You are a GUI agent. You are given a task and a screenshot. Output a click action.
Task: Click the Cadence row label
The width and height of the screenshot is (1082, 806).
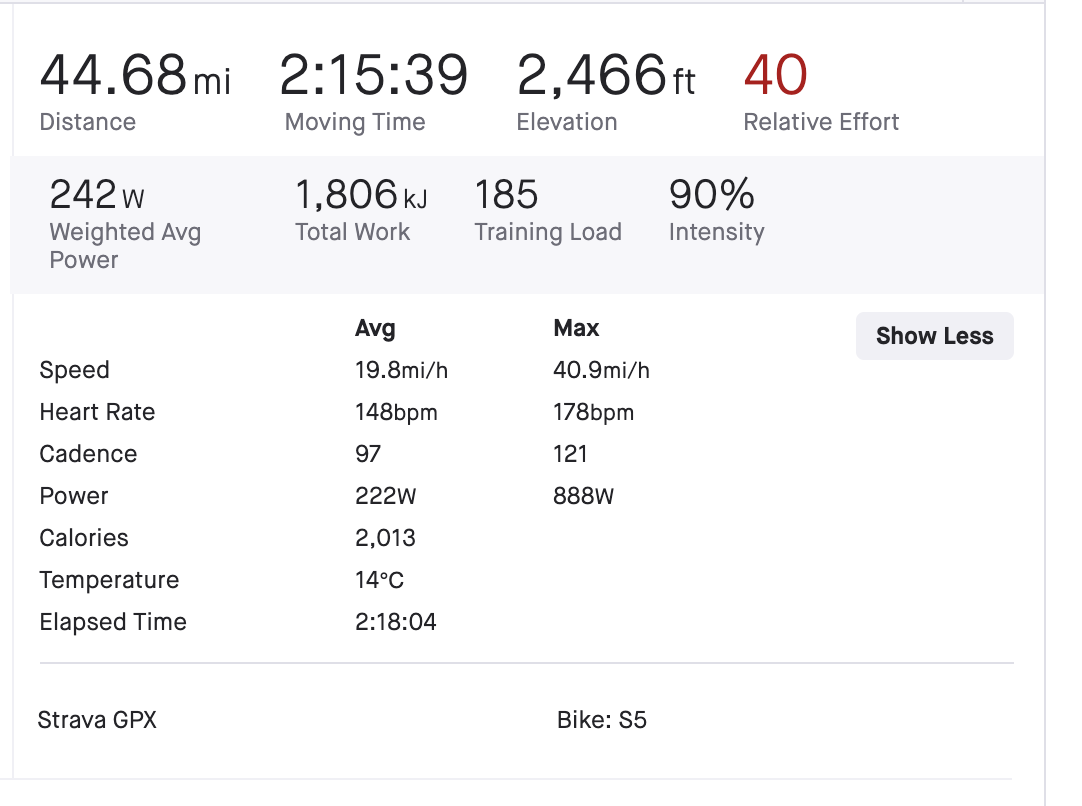click(88, 454)
